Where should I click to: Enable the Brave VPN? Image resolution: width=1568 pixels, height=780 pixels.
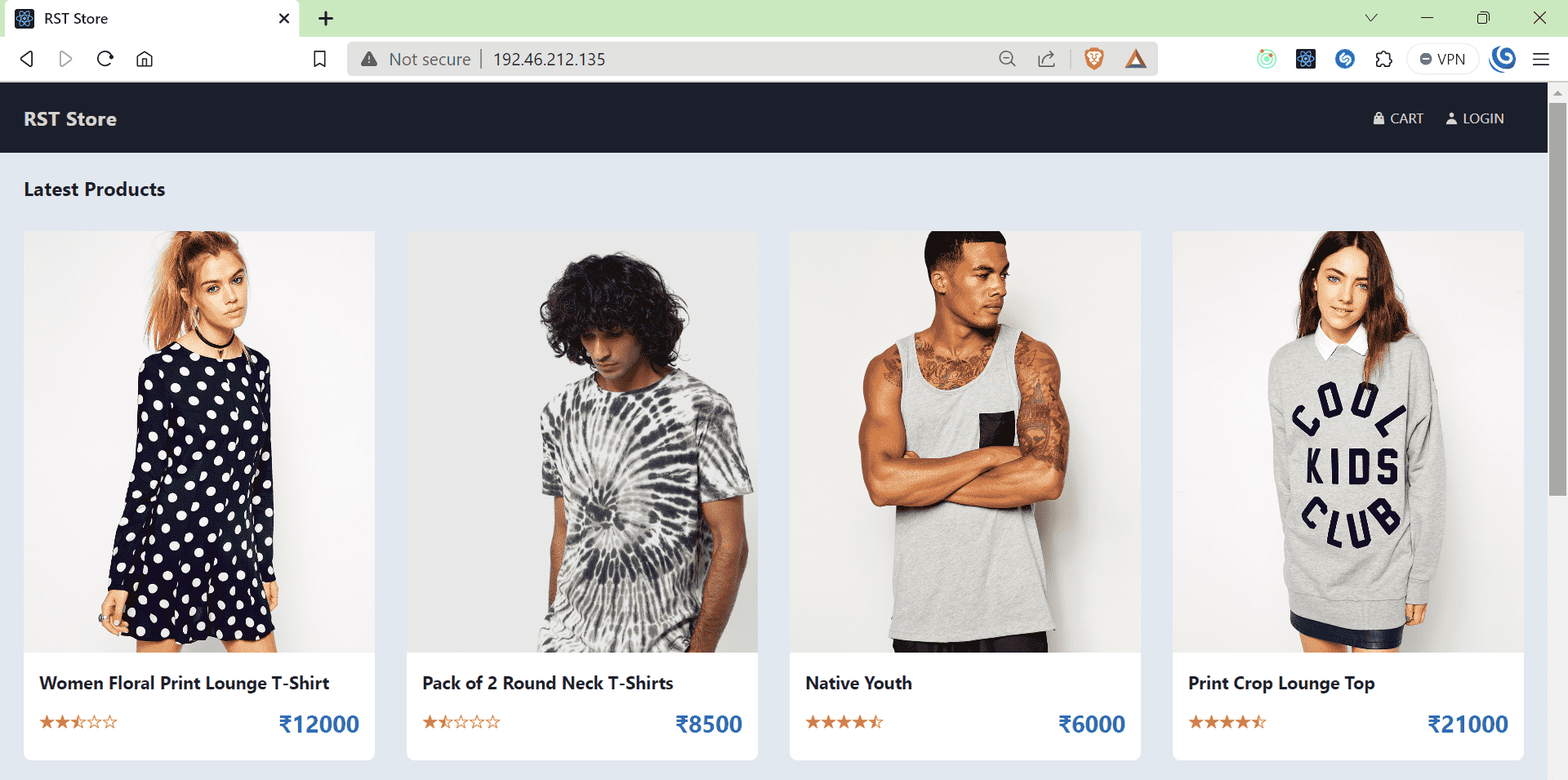1442,59
